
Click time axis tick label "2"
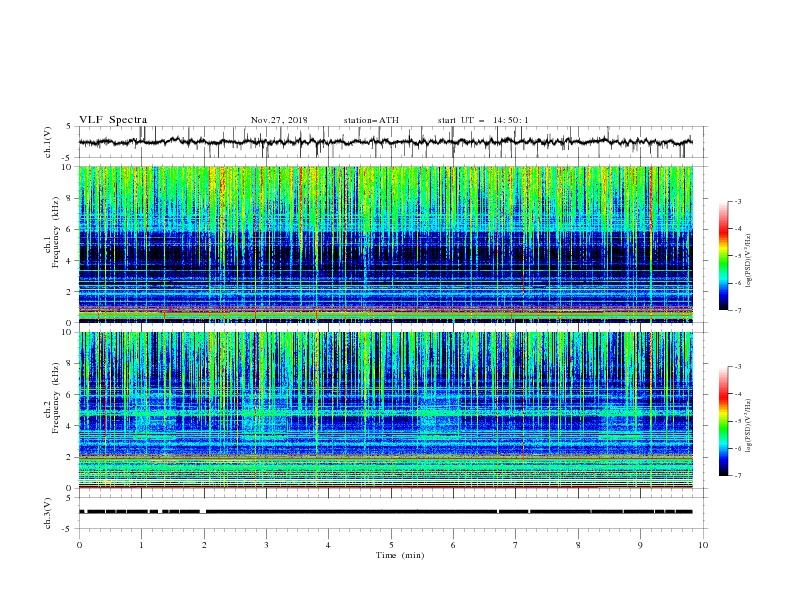pyautogui.click(x=204, y=545)
